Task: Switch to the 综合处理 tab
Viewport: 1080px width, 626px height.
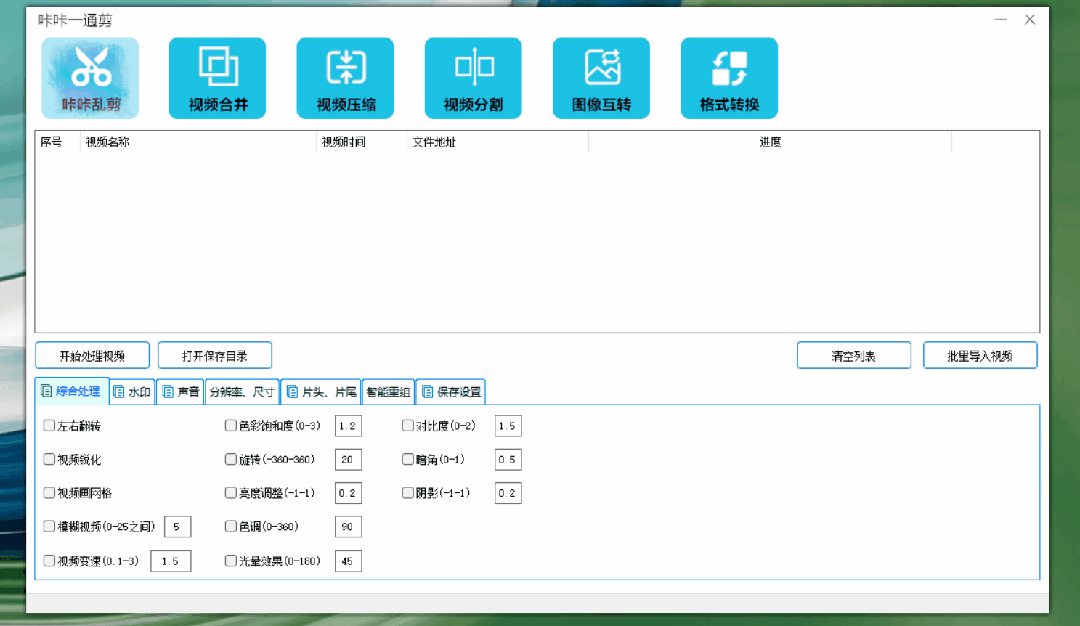Action: (72, 391)
